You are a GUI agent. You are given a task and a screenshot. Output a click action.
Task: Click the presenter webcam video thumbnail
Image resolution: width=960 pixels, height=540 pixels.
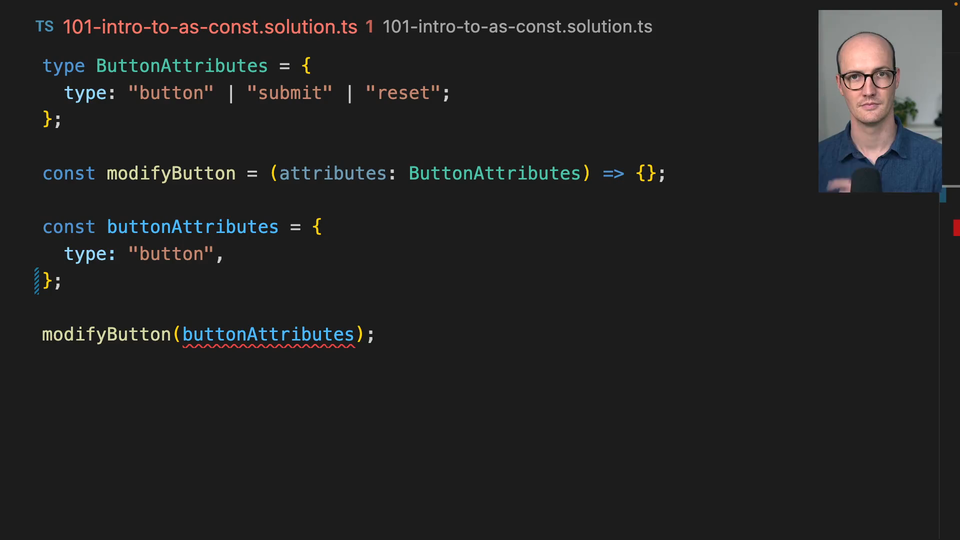tap(880, 101)
